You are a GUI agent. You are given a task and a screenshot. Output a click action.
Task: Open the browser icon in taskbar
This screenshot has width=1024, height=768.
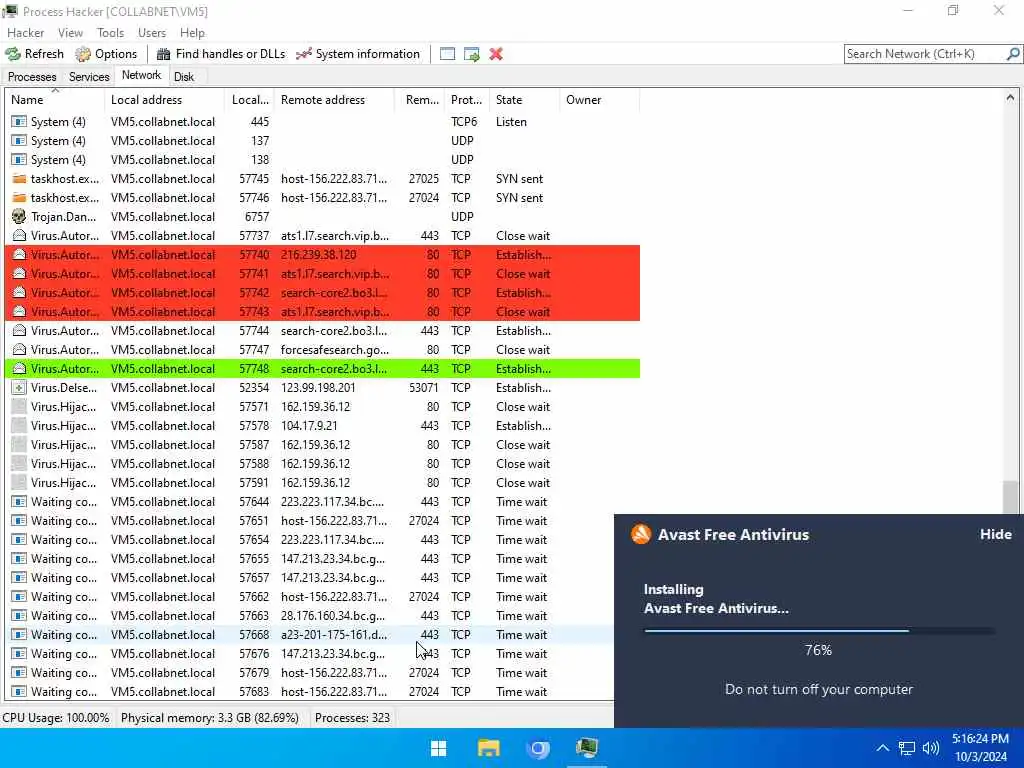click(537, 748)
